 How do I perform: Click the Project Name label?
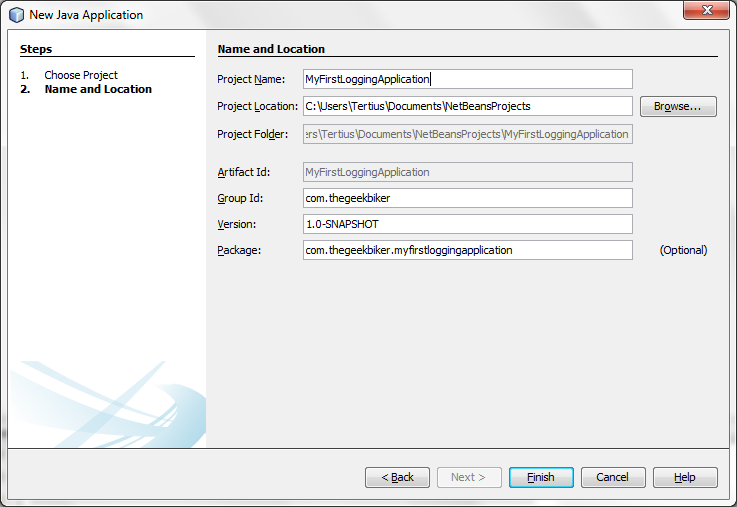251,79
